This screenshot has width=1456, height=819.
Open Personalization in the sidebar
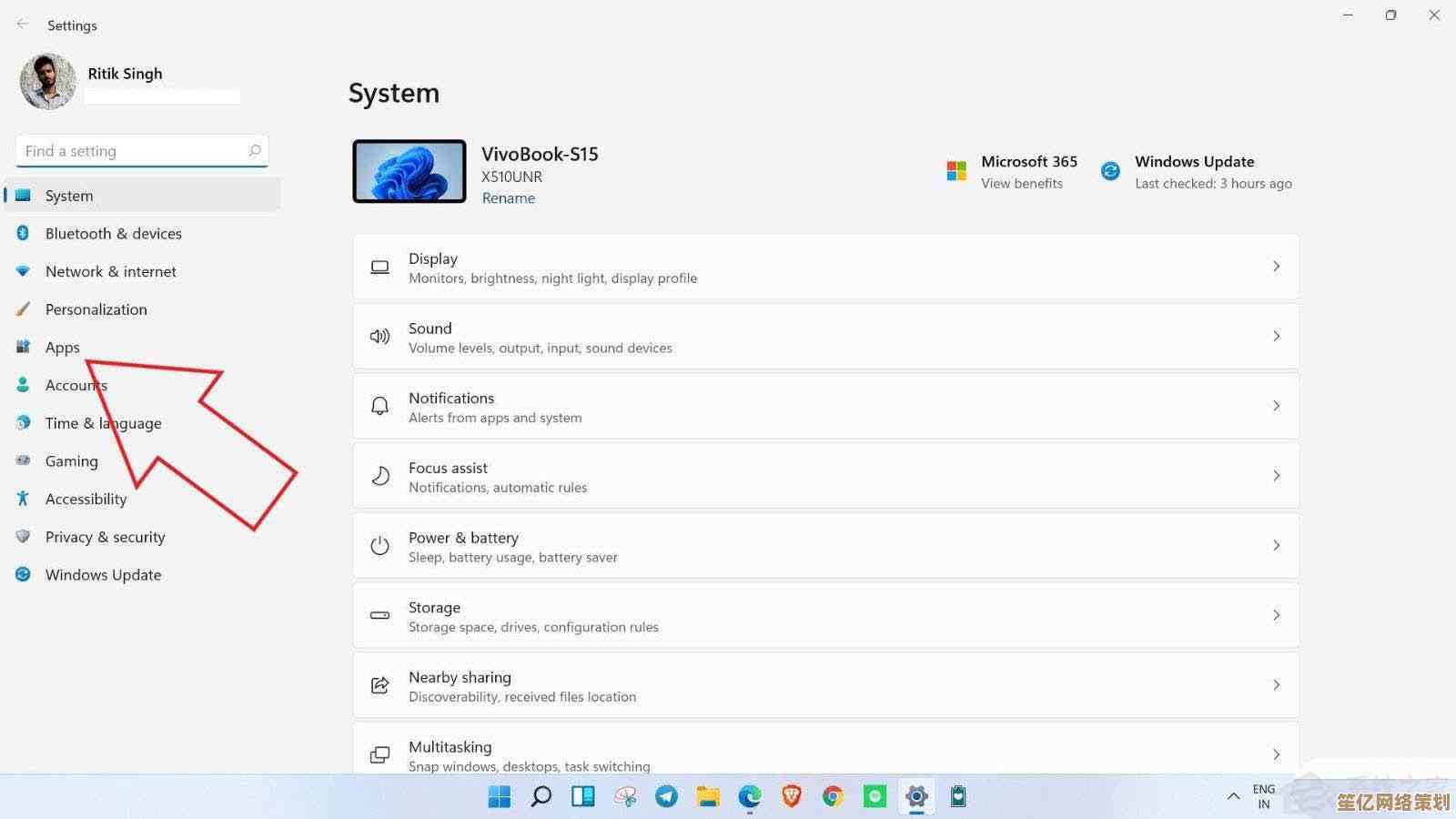pos(96,309)
